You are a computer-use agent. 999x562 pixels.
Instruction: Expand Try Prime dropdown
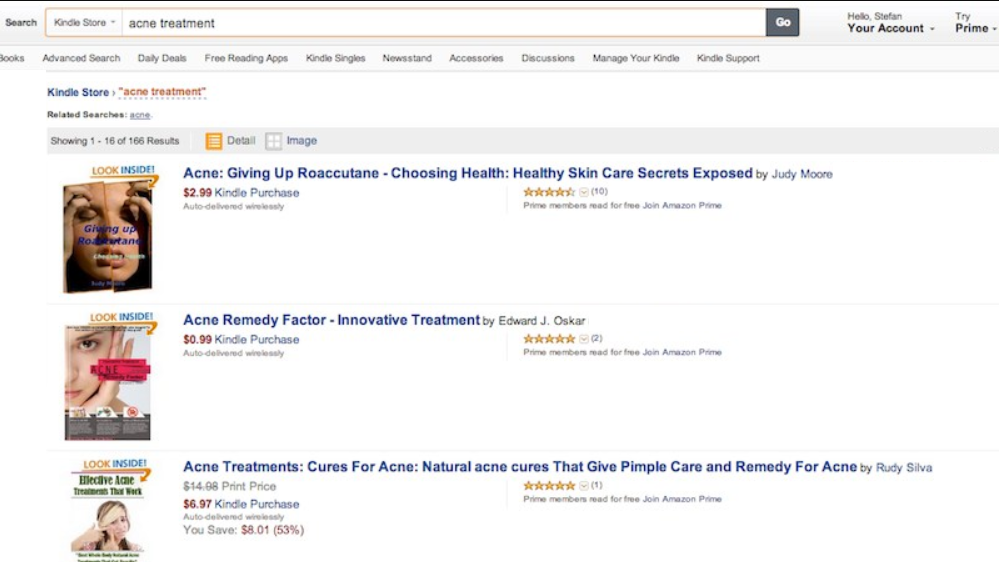(x=975, y=28)
